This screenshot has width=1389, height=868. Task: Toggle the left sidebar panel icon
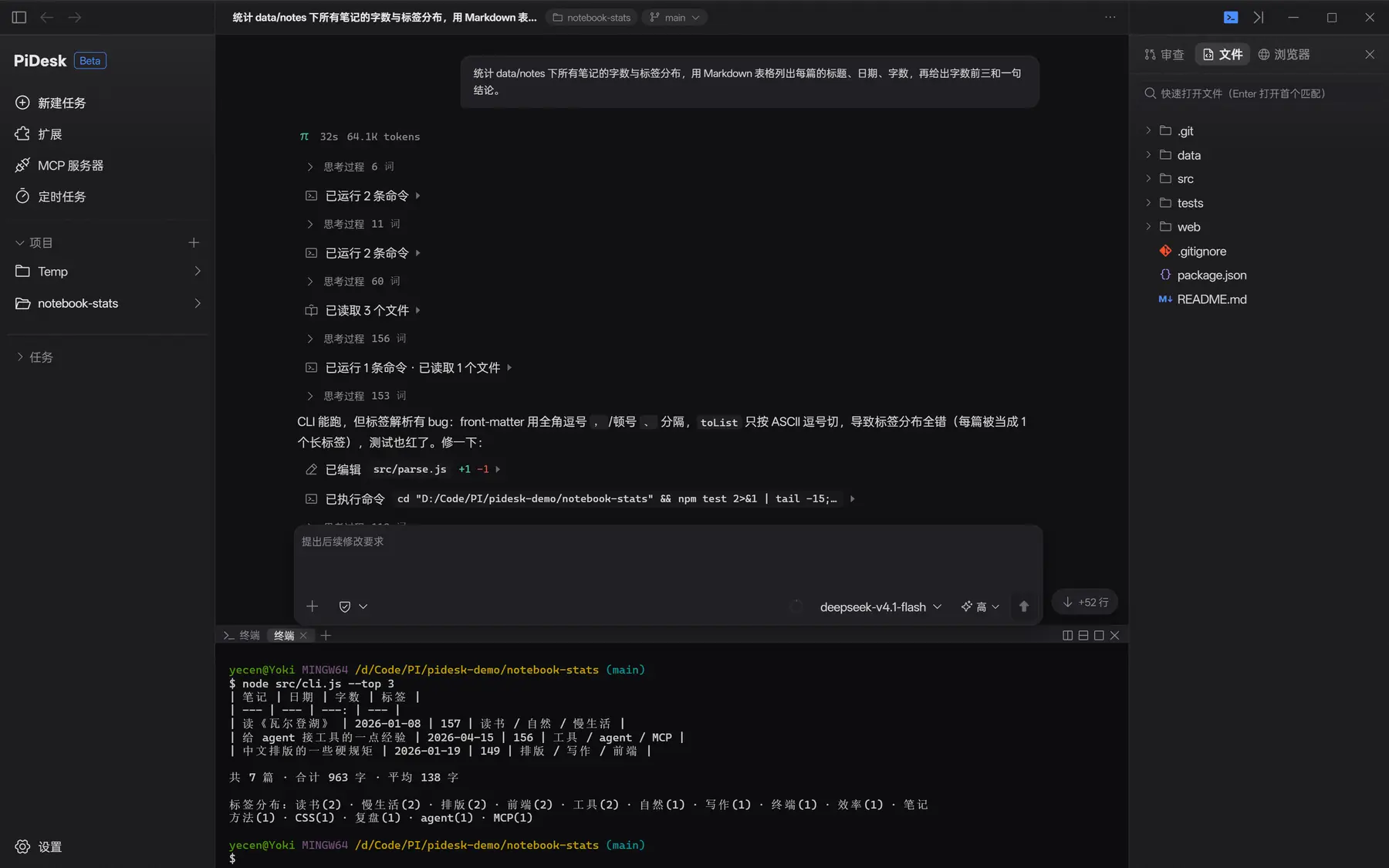pos(19,17)
